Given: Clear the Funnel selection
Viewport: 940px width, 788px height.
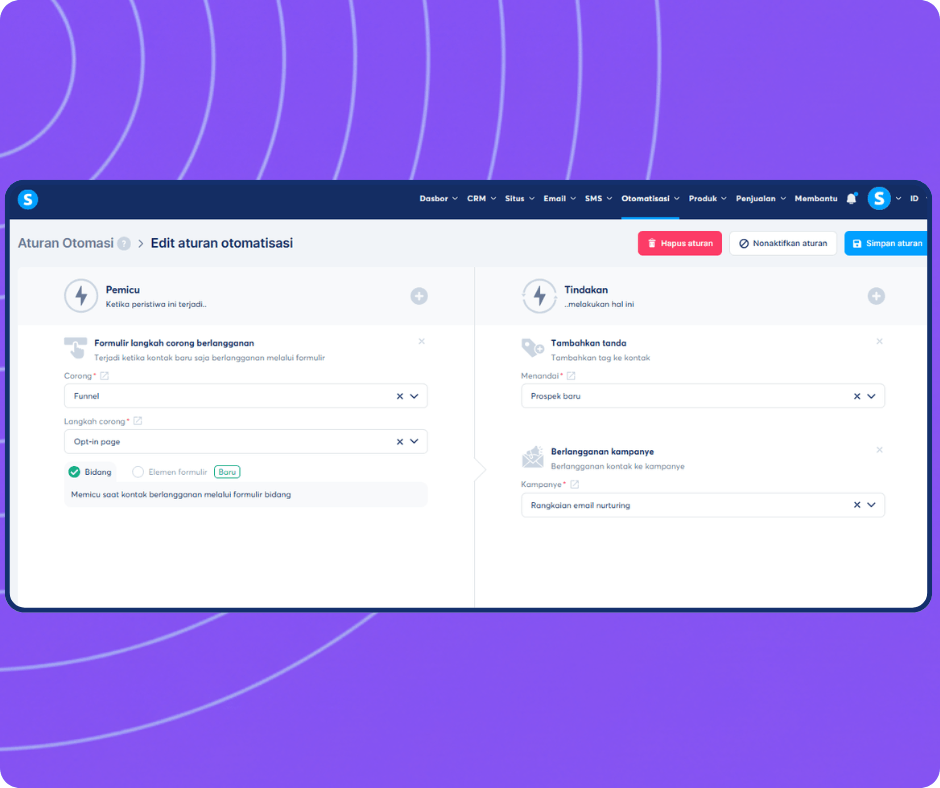Looking at the screenshot, I should click(x=400, y=396).
